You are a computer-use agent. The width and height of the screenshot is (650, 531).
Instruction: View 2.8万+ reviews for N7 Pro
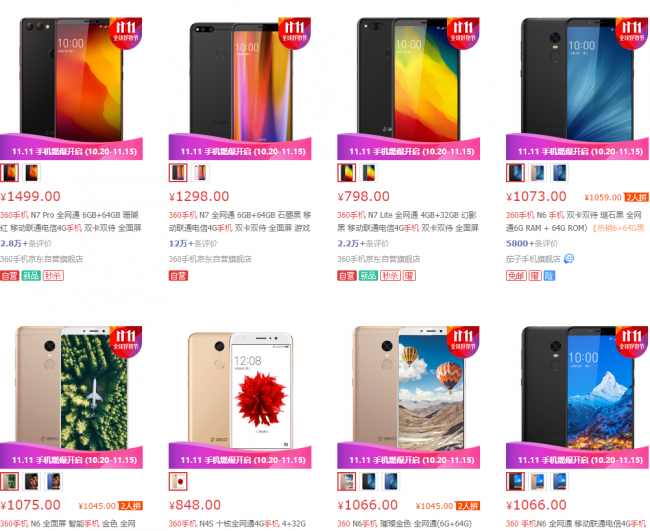click(x=26, y=244)
